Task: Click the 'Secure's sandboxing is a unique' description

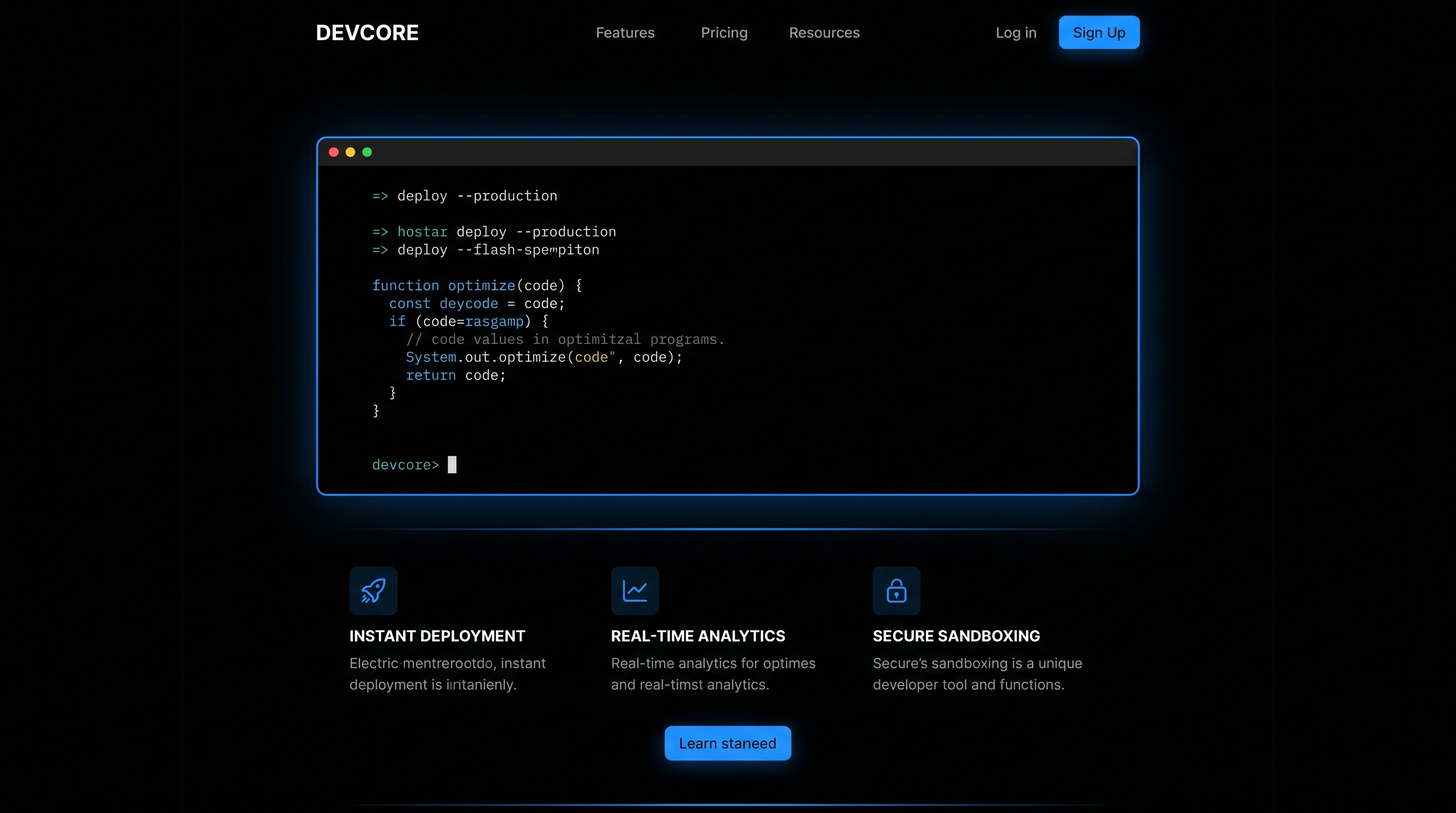Action: [x=977, y=663]
